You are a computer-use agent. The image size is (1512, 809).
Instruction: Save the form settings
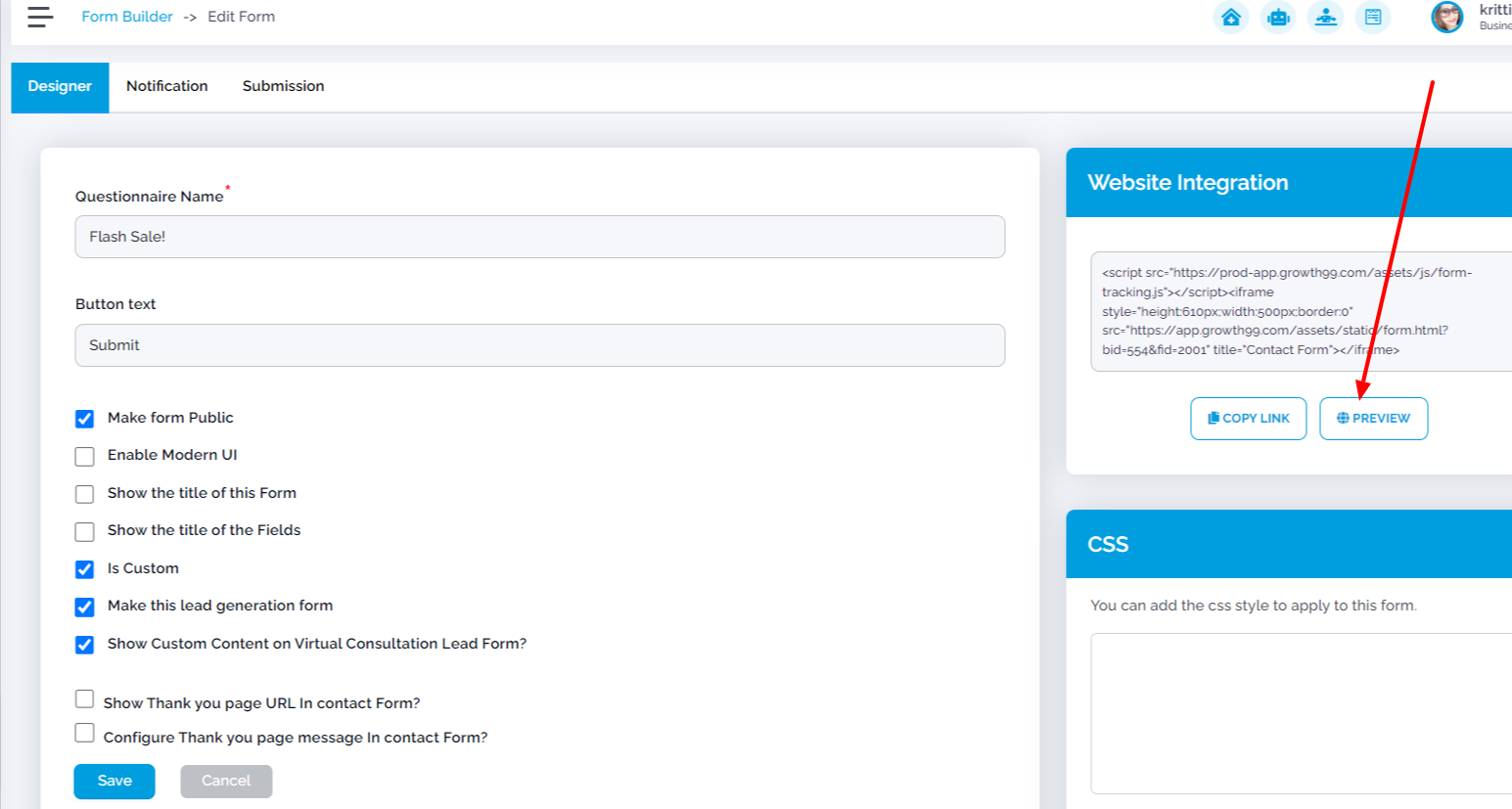pos(115,782)
